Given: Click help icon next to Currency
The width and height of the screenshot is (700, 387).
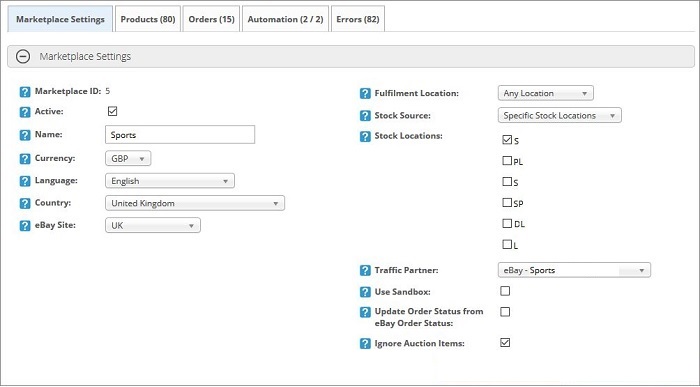Looking at the screenshot, I should coord(25,158).
